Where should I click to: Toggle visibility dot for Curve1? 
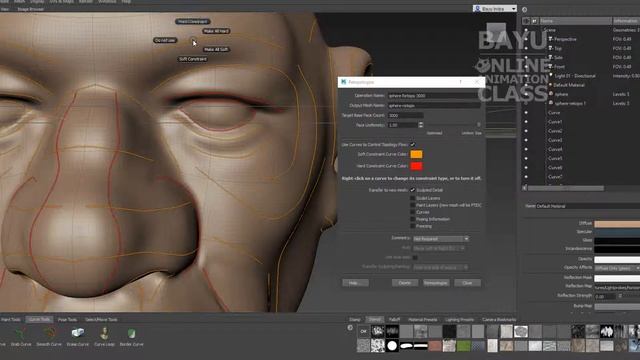tap(526, 122)
